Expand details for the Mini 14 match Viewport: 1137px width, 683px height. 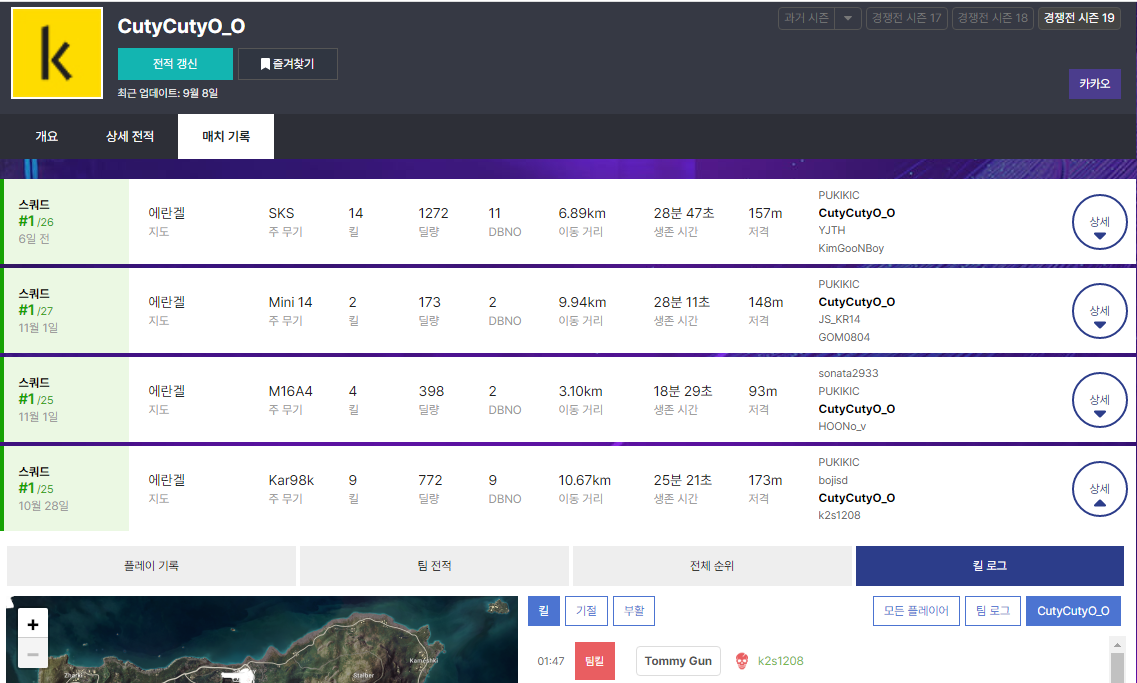1099,311
